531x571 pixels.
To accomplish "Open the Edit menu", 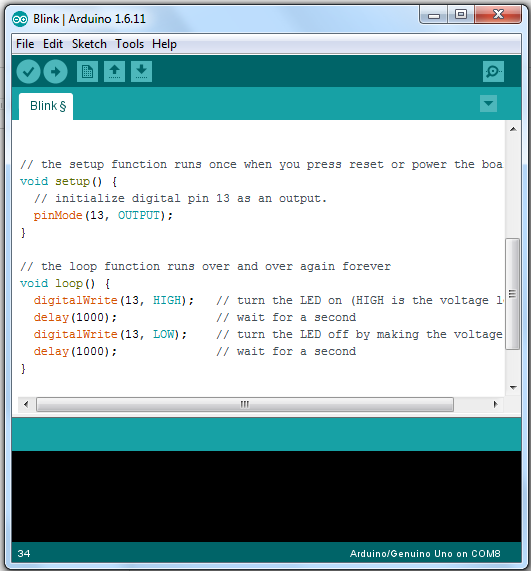I will tap(53, 44).
